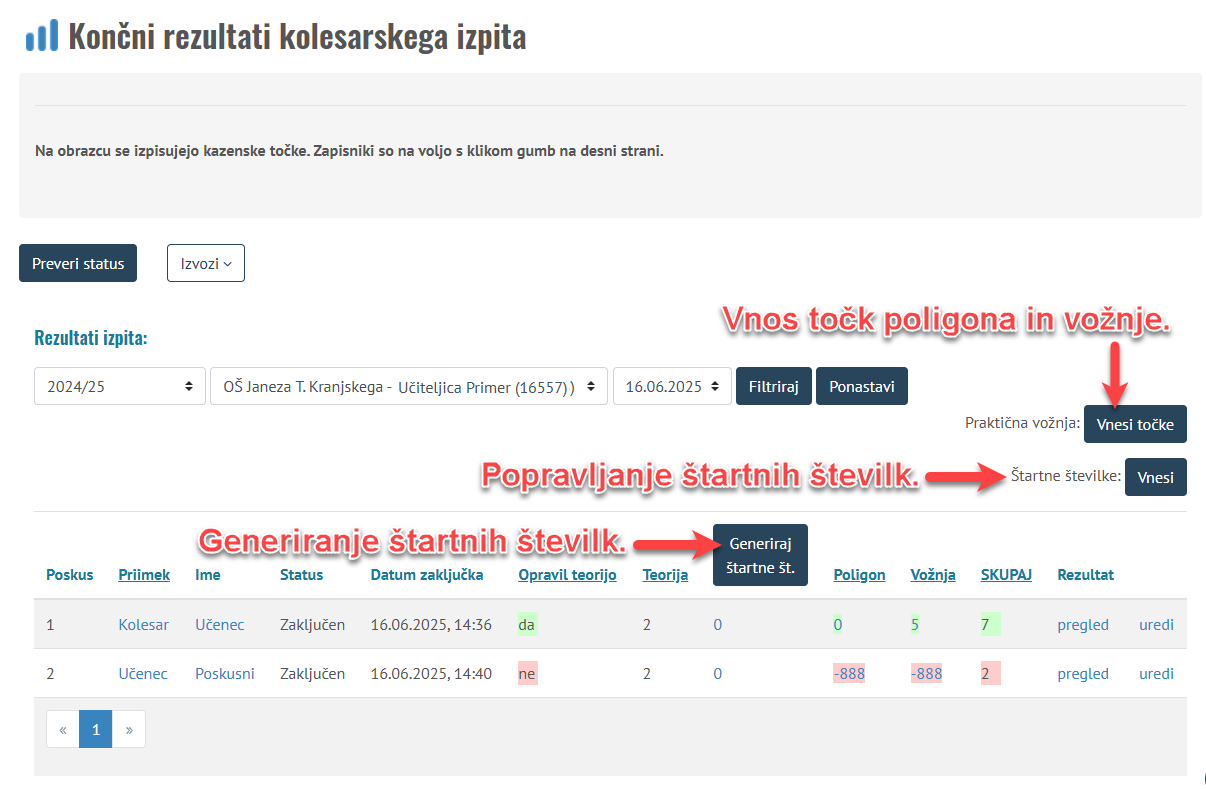This screenshot has width=1206, height=789.
Task: Click Vnesi točke for practical ride
Action: (x=1135, y=423)
